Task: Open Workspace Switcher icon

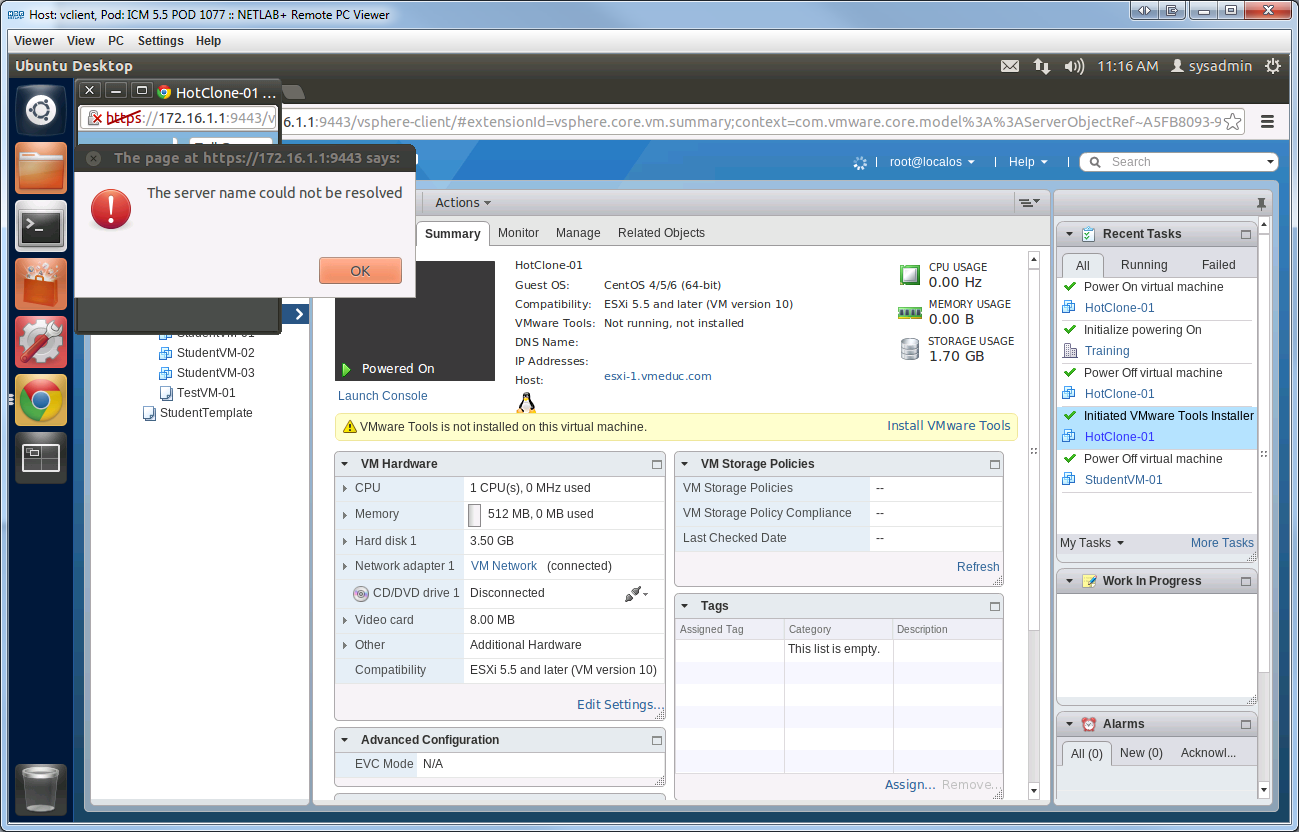Action: (x=41, y=458)
